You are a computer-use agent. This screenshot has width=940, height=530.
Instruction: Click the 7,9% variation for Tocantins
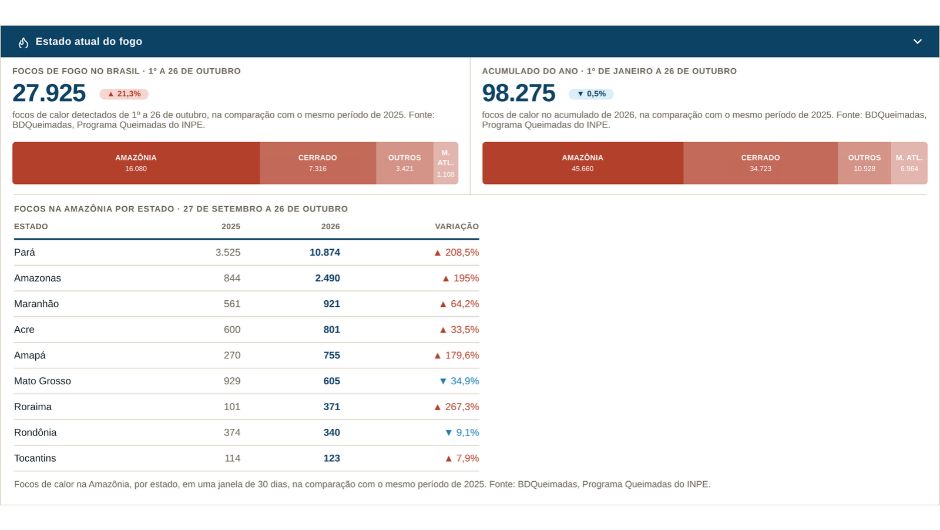(462, 459)
